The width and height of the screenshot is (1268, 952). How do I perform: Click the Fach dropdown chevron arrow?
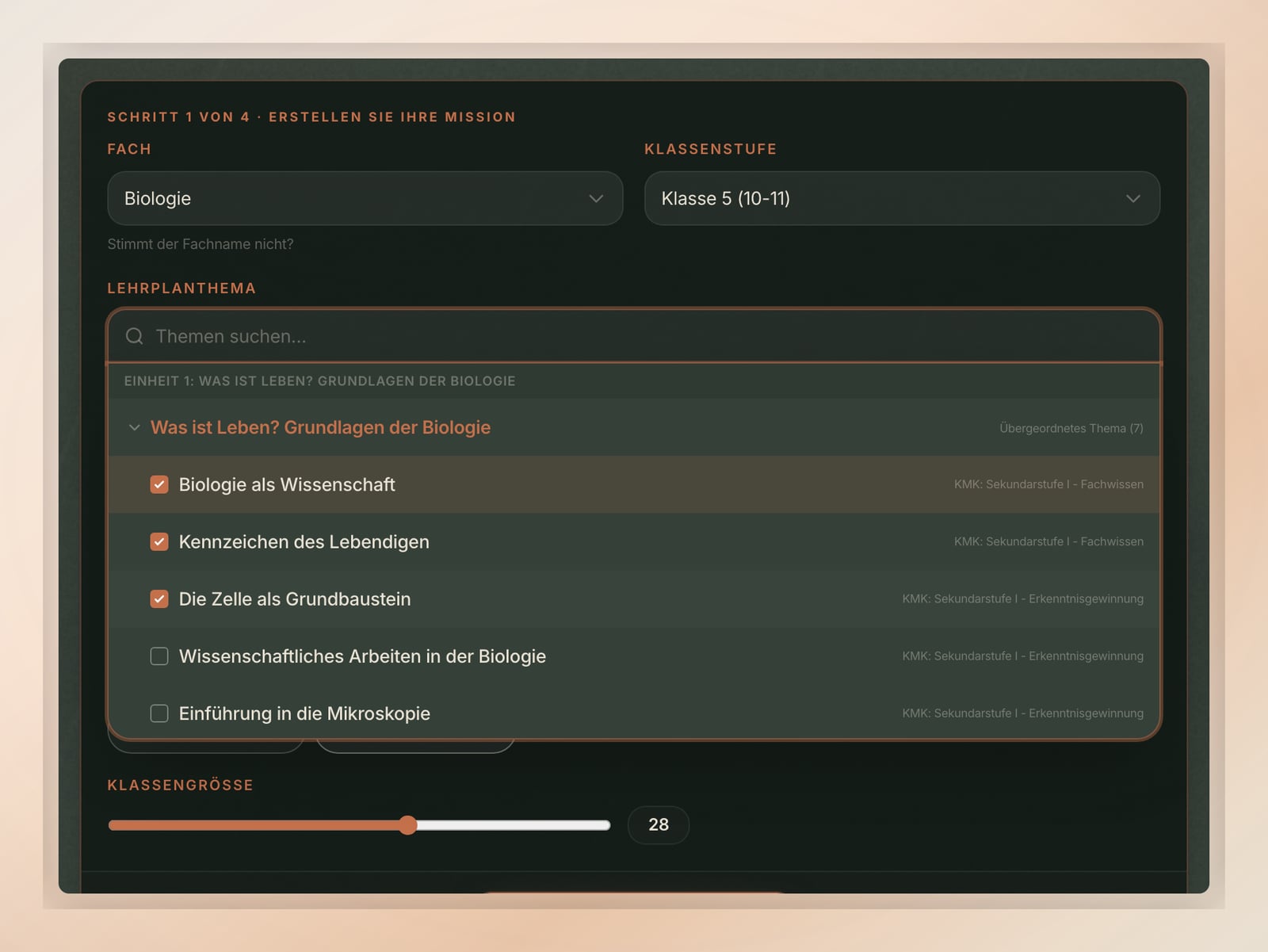pyautogui.click(x=596, y=198)
